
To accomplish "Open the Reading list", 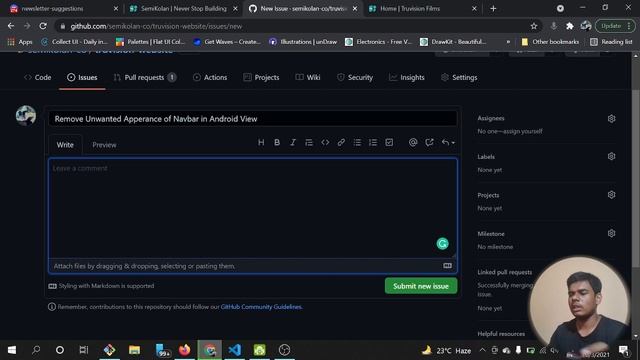I will tap(611, 42).
